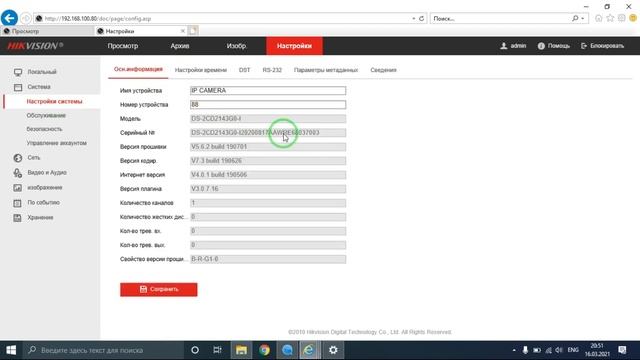Image resolution: width=640 pixels, height=360 pixels.
Task: Switch to the Сведения tab
Action: click(383, 70)
